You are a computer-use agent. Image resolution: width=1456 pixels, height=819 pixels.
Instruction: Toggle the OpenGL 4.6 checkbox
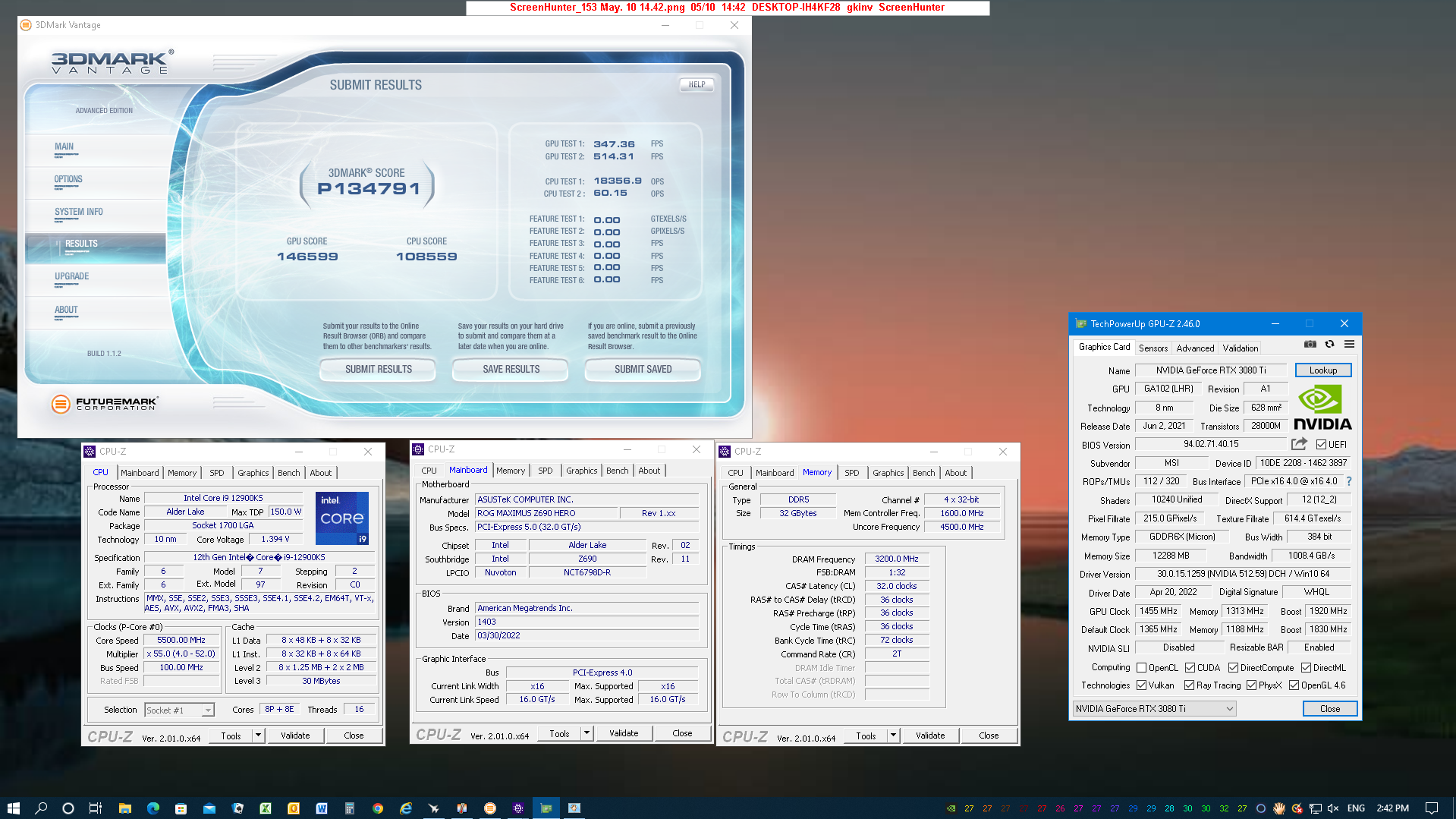coord(1294,685)
